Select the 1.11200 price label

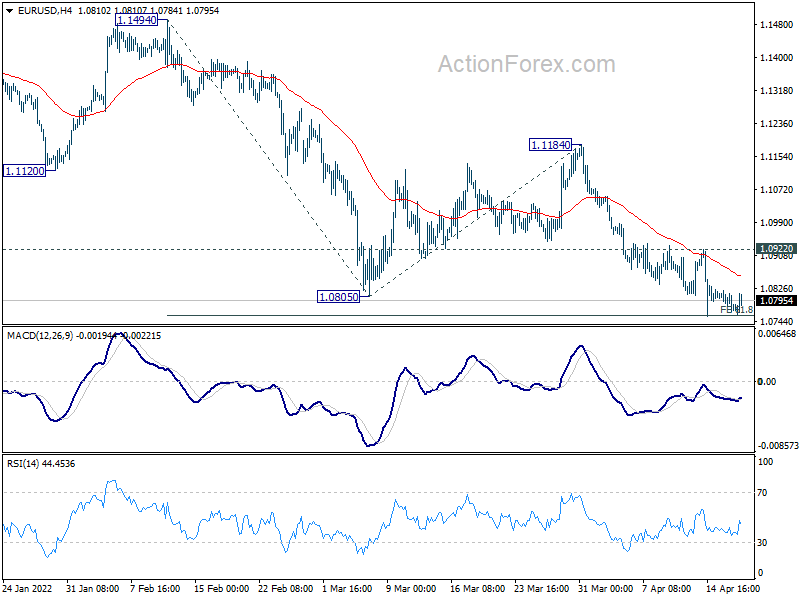[x=24, y=171]
